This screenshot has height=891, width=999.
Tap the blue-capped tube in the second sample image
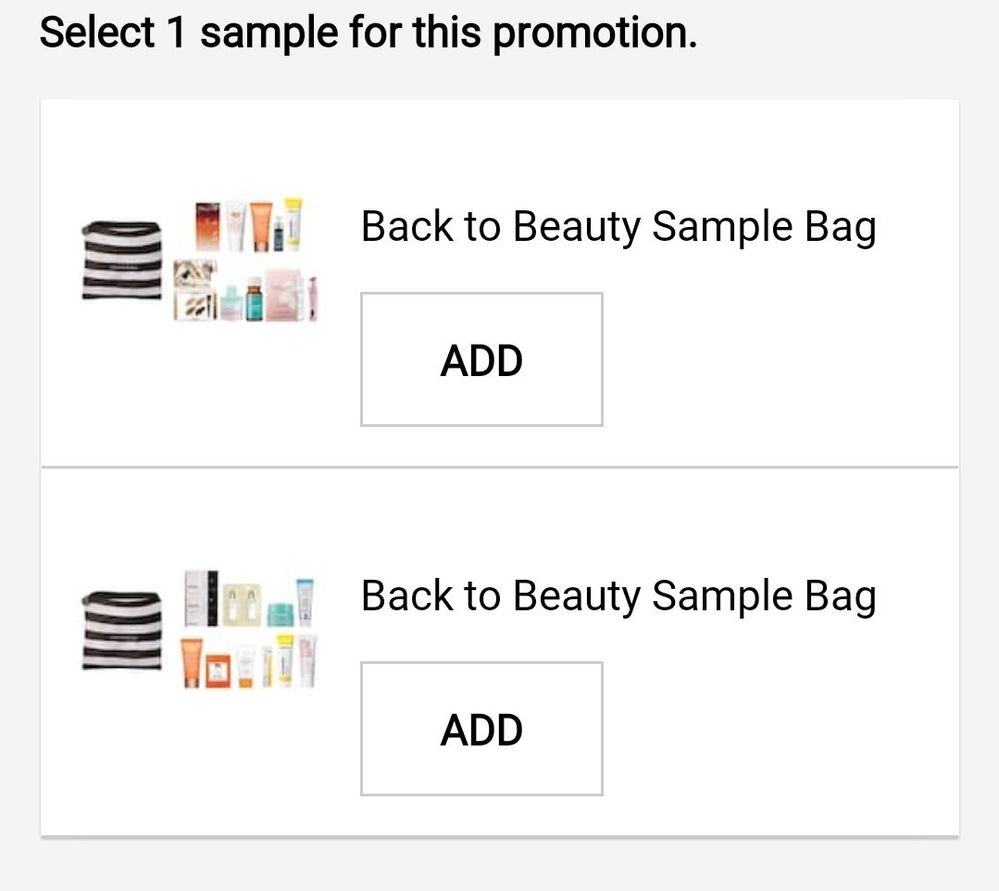coord(305,600)
